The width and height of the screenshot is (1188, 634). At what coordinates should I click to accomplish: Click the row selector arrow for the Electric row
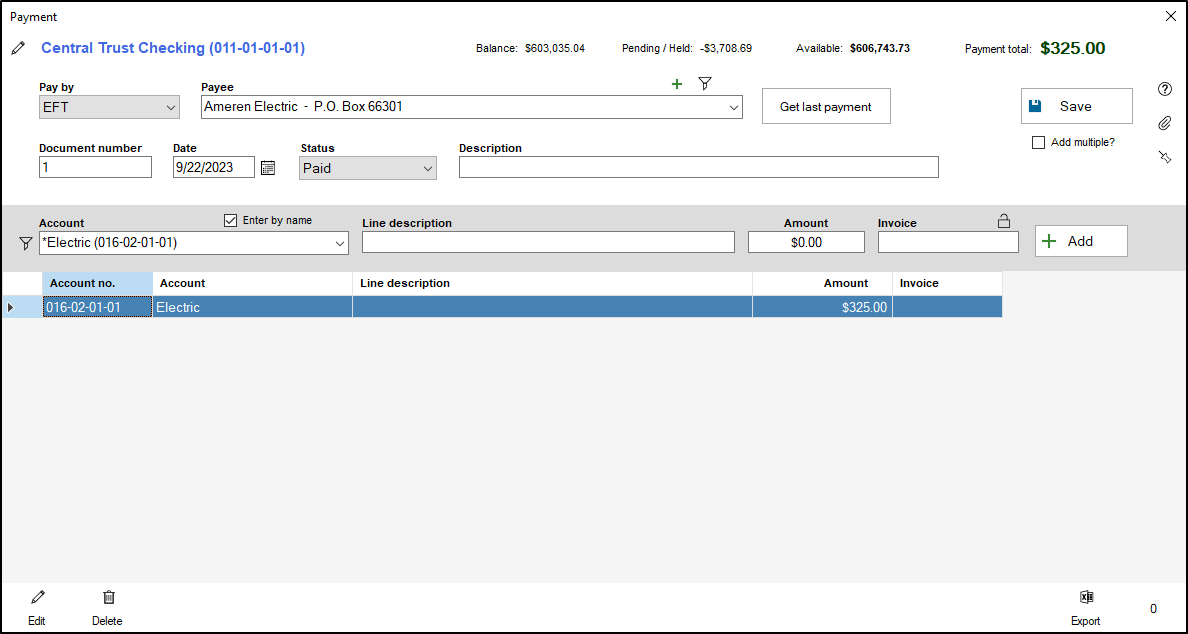(x=11, y=307)
